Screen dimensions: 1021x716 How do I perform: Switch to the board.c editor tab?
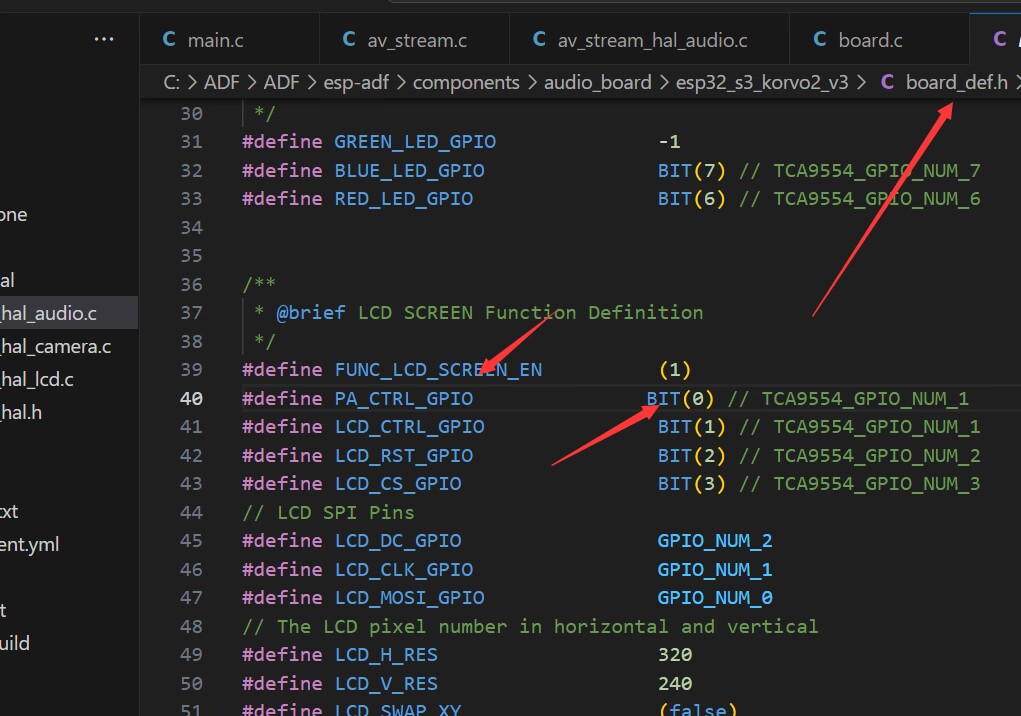click(x=870, y=40)
